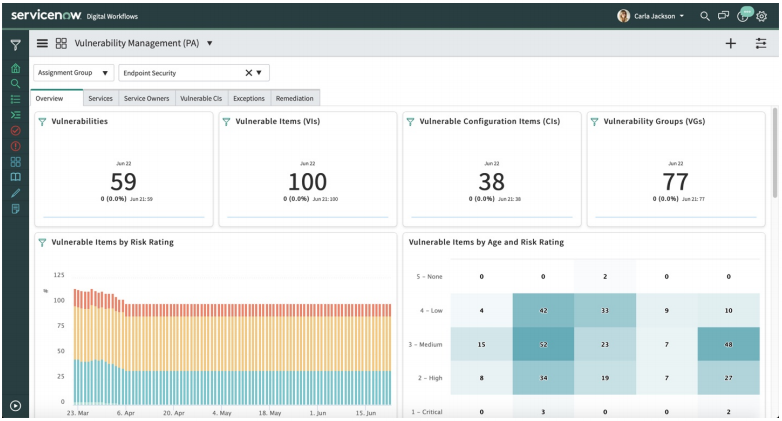Screen dimensions: 782x421
Task: Click the red exclamation alert sidebar icon
Action: point(15,146)
